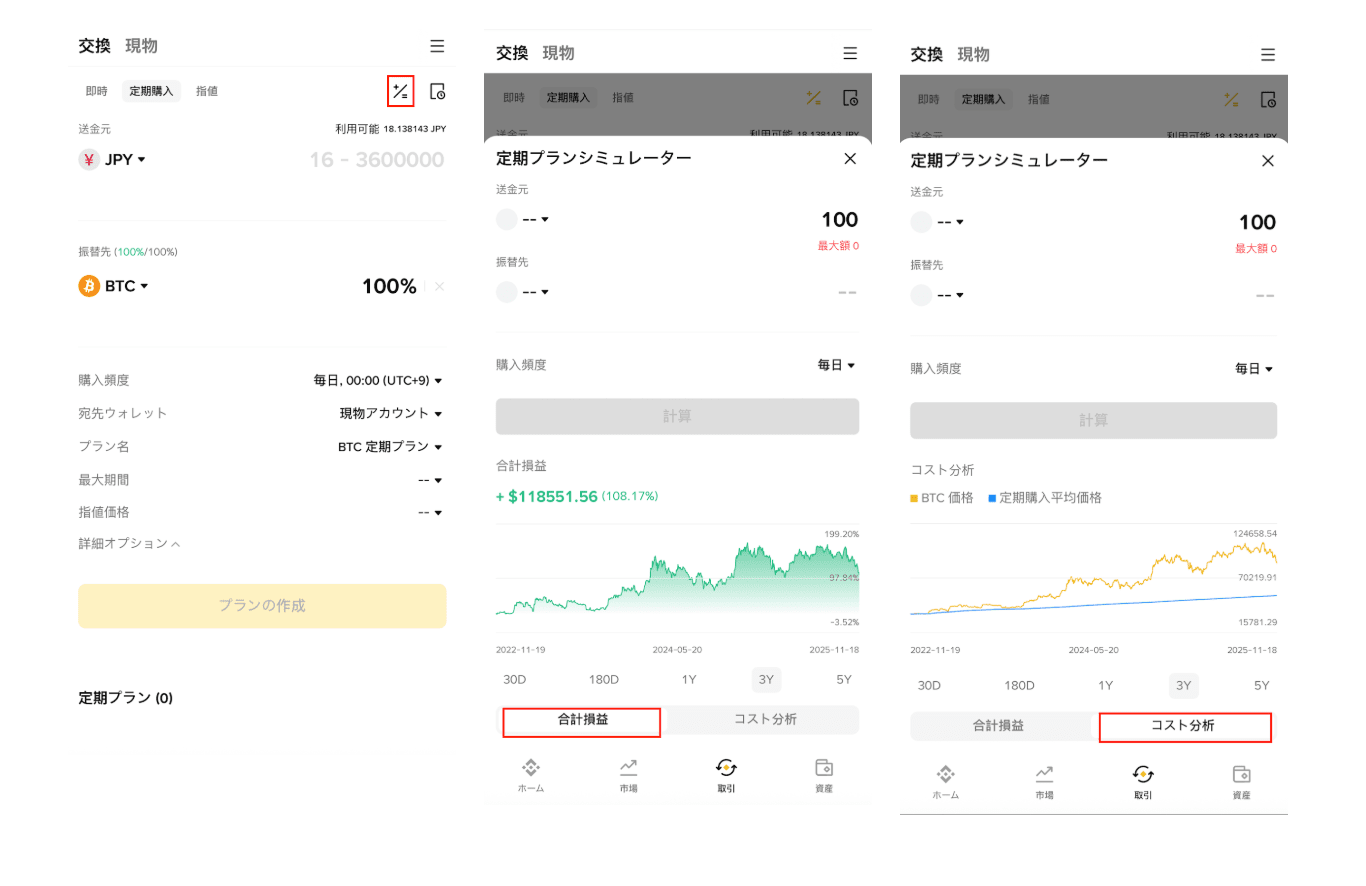
Task: Click JPY amount input field
Action: (376, 160)
